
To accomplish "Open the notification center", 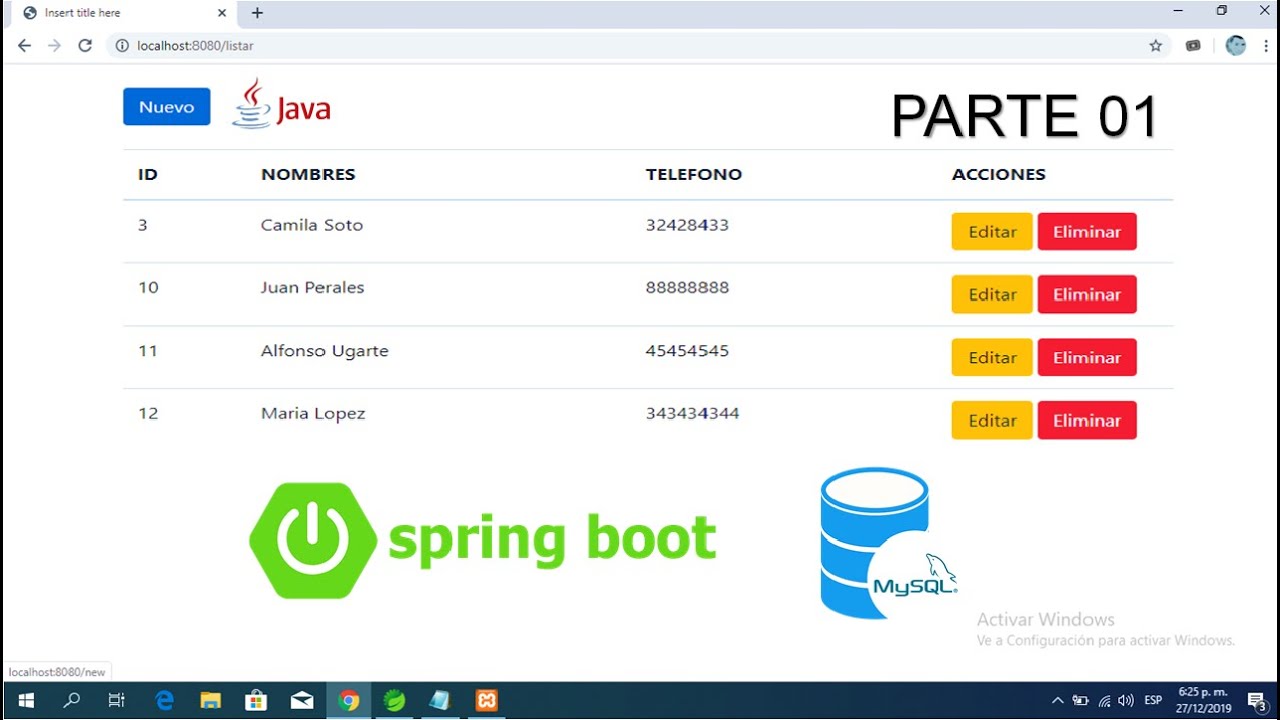I will 1258,701.
